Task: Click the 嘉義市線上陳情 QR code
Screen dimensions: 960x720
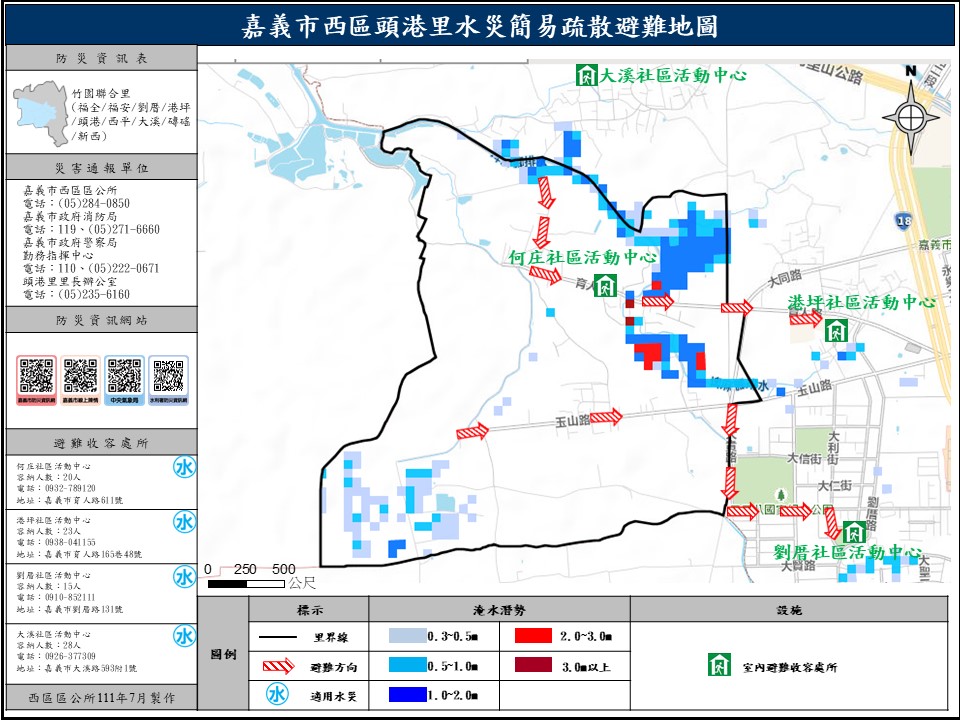Action: (x=80, y=377)
